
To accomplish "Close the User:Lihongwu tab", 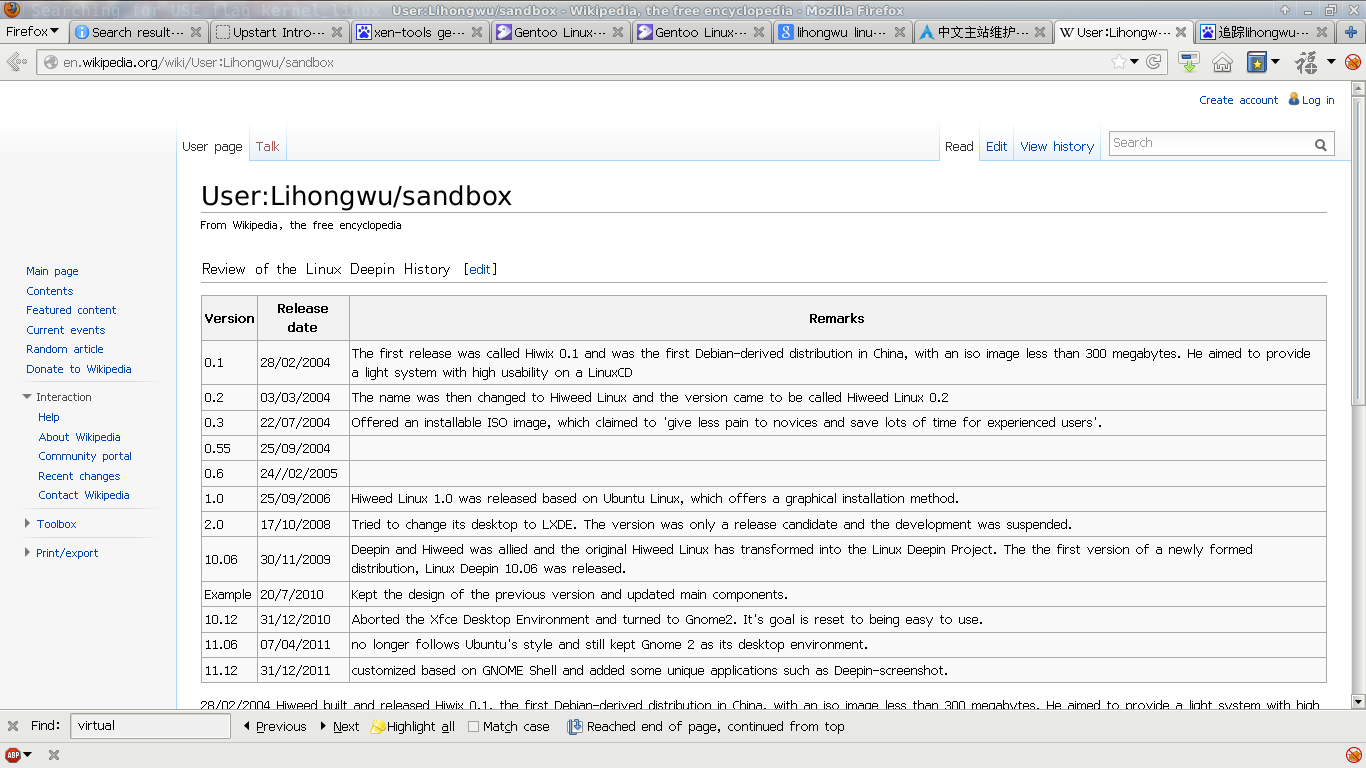I will tap(1182, 32).
